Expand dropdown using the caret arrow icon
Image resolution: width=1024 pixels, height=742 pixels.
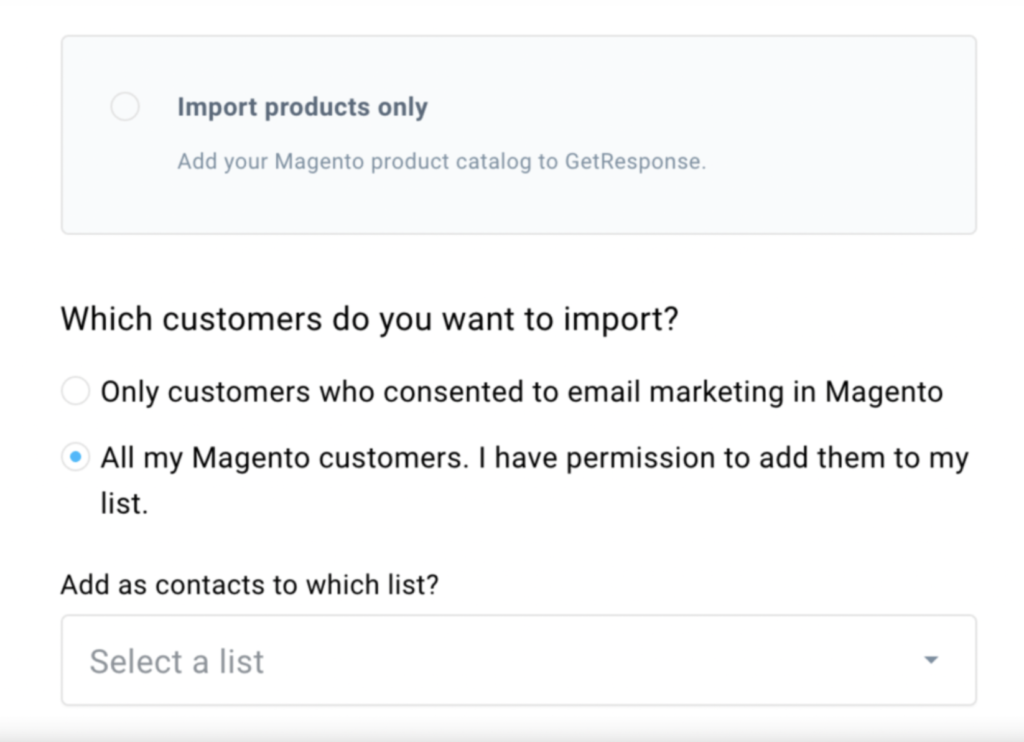pos(931,660)
